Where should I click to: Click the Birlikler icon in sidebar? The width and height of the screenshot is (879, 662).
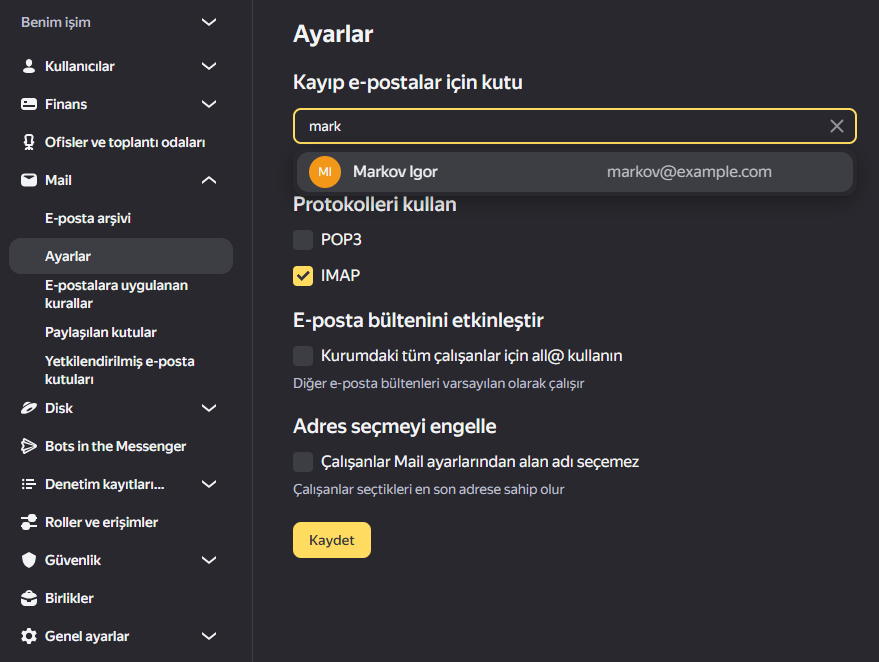tap(29, 598)
